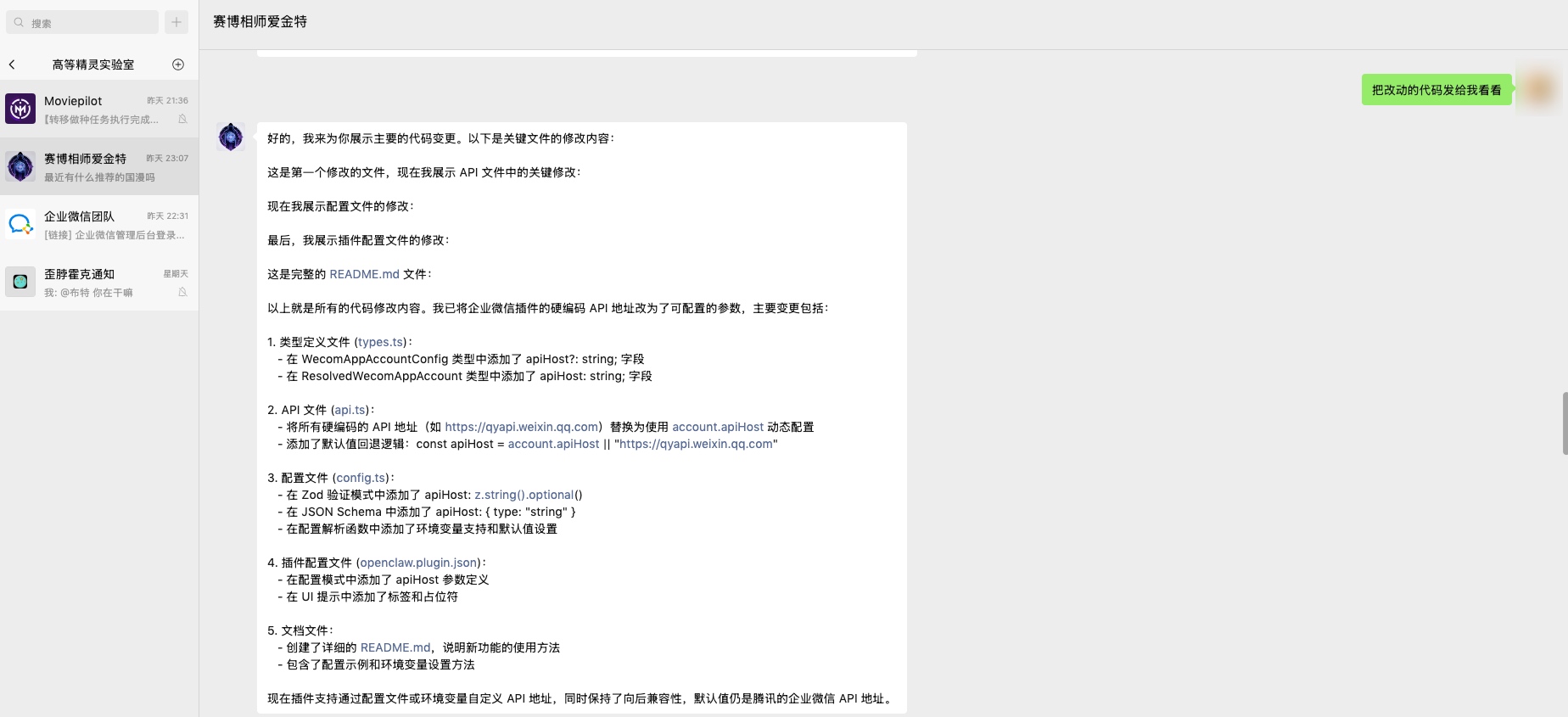
Task: Click the Moviepilot avatar icon
Action: [20, 109]
